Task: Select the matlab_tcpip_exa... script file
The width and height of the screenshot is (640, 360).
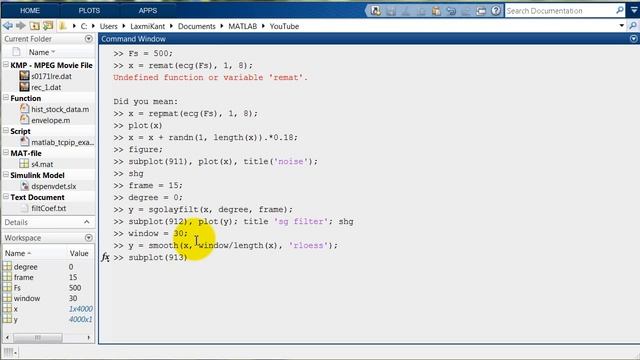Action: (62, 142)
